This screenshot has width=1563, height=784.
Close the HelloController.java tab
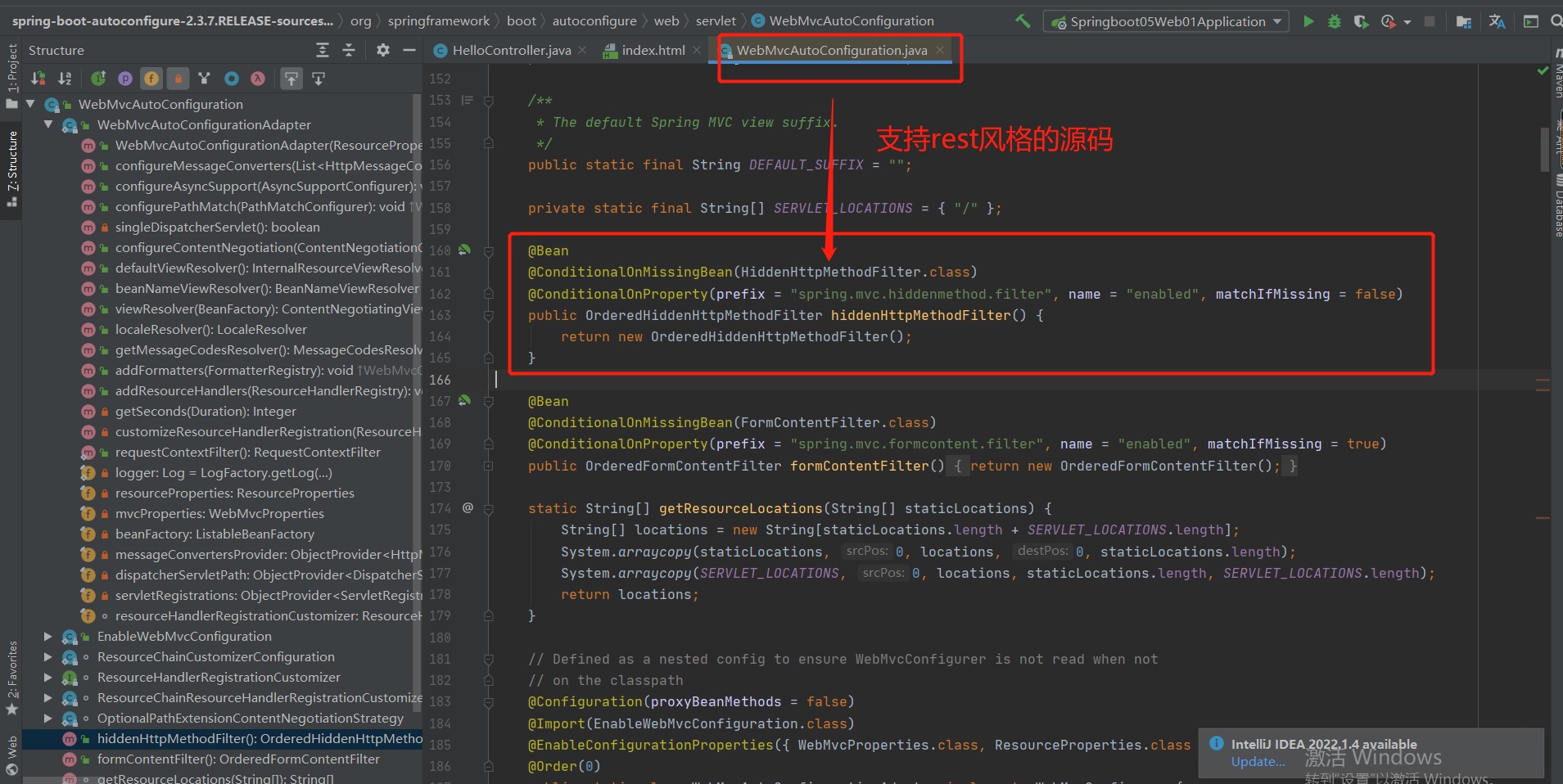pyautogui.click(x=582, y=50)
